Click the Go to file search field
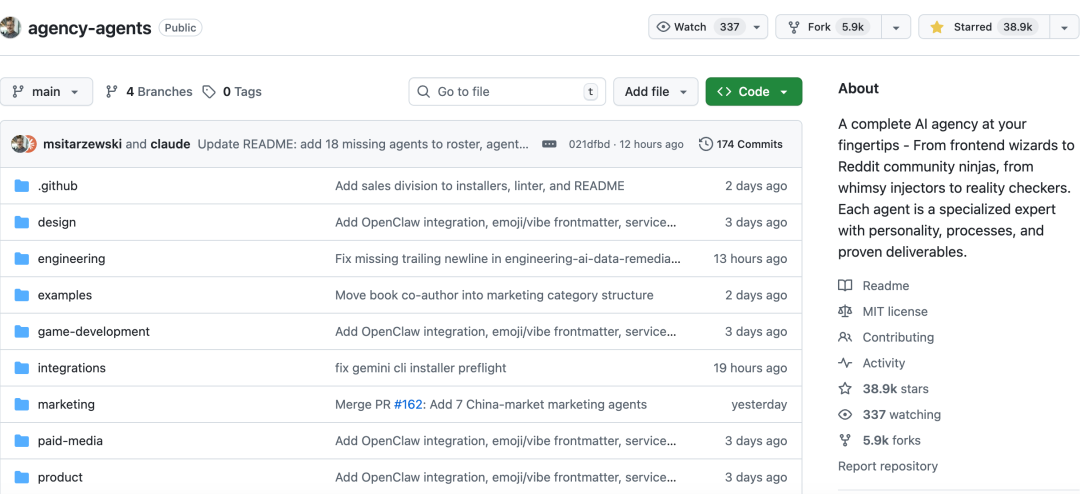Screen dimensions: 1080x494 point(507,92)
